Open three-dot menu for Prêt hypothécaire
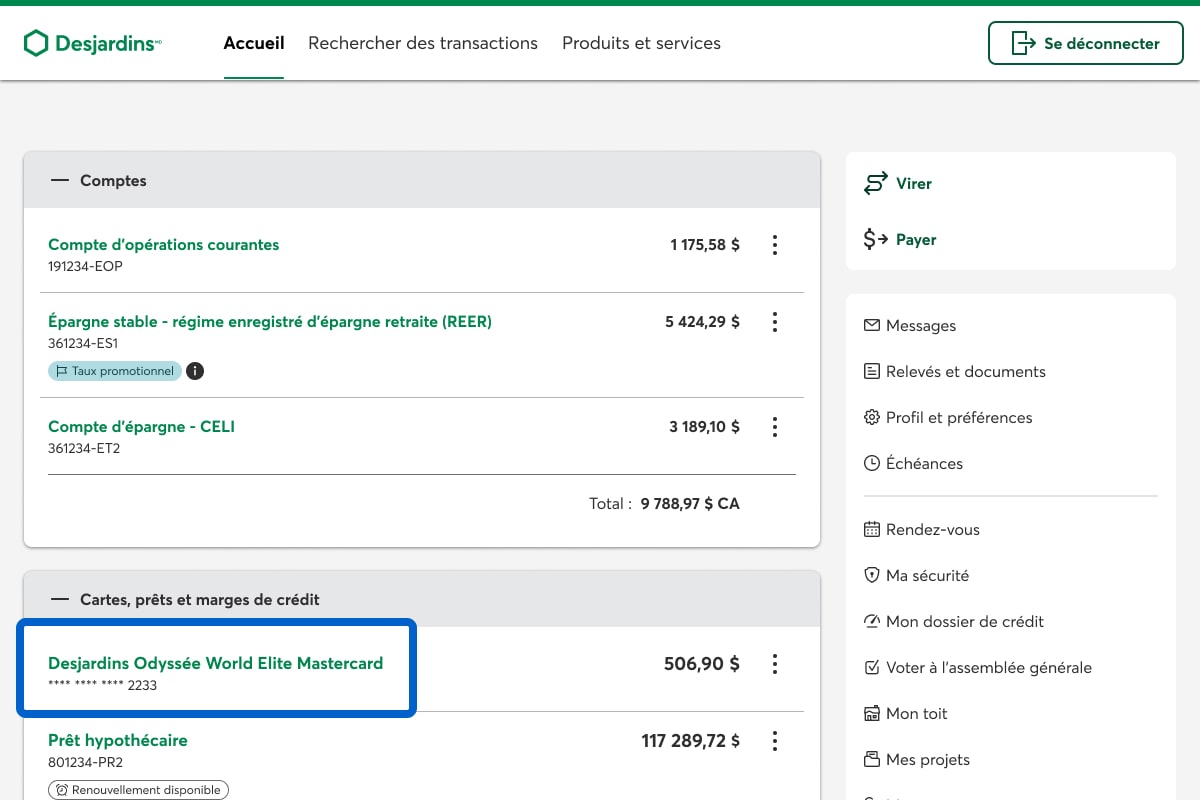Image resolution: width=1200 pixels, height=800 pixels. pos(774,741)
